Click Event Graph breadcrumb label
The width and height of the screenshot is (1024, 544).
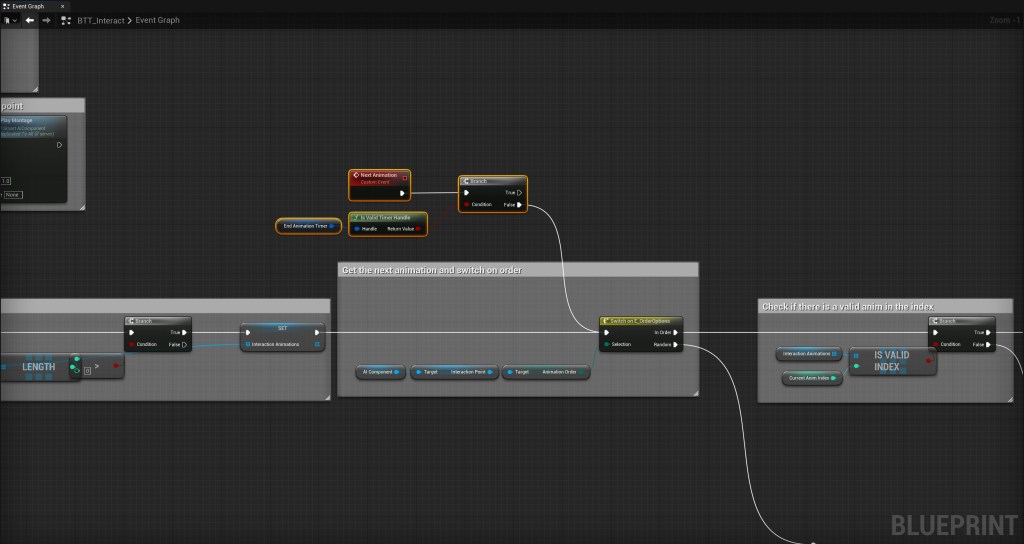pos(157,20)
